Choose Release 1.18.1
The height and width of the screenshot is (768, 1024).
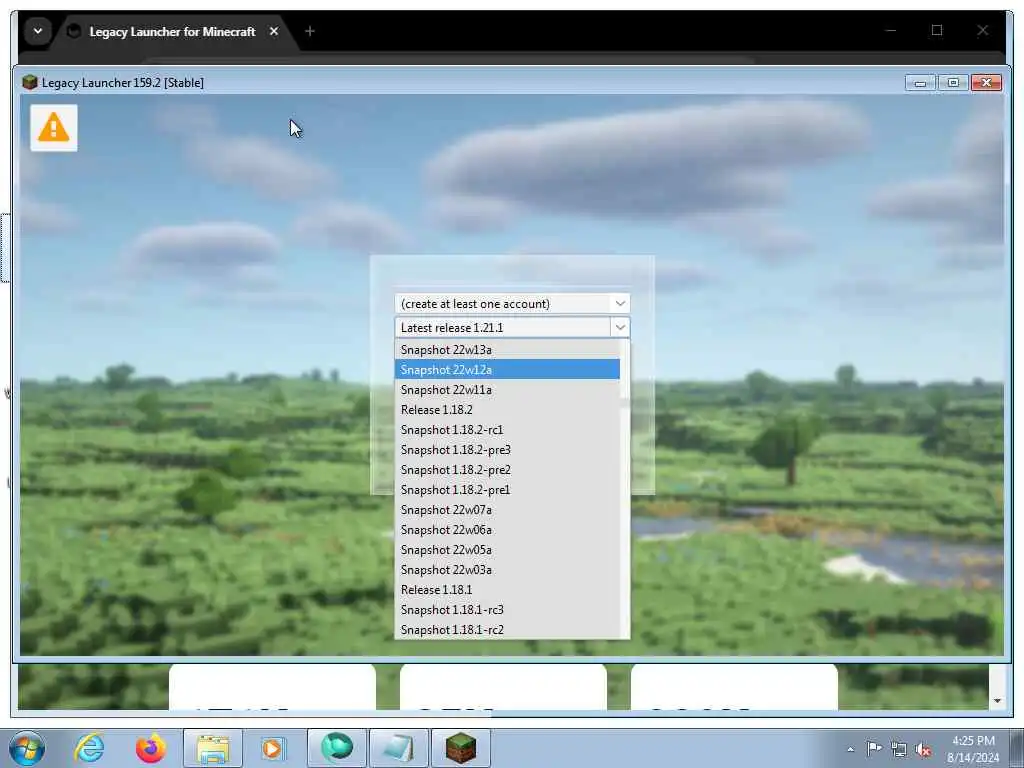(x=507, y=590)
